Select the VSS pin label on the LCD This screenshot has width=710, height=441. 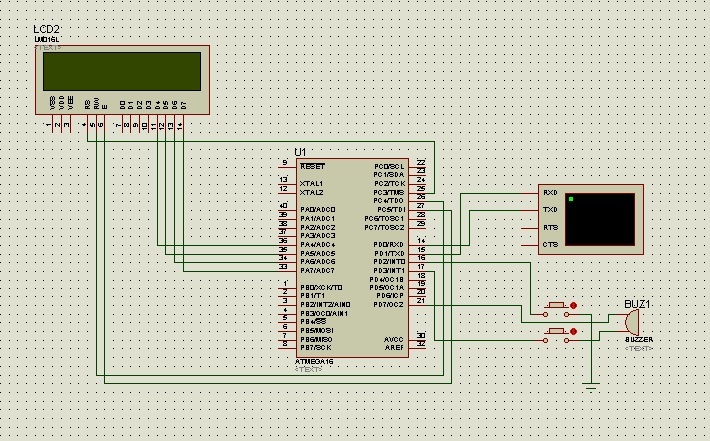point(53,103)
